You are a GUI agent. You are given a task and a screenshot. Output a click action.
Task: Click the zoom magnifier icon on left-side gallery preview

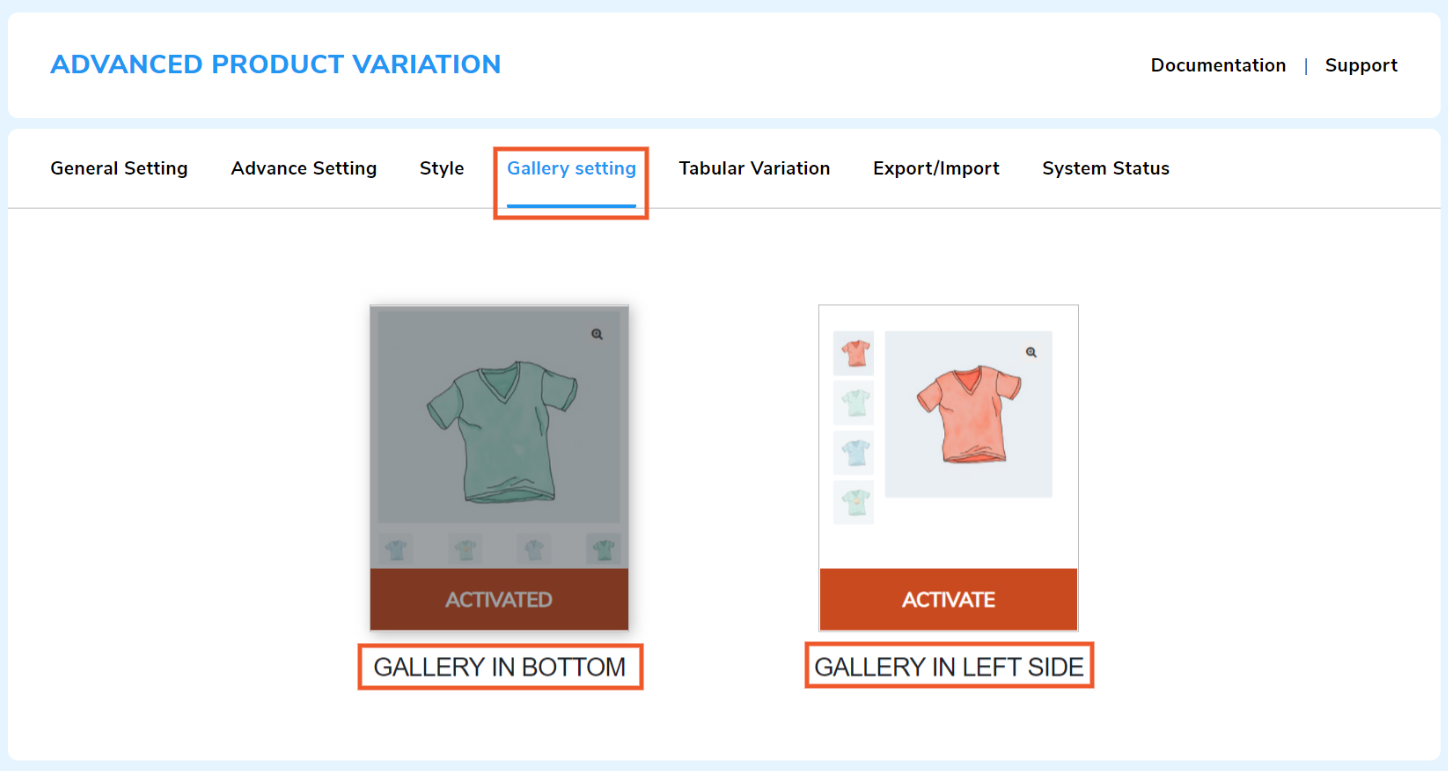(x=1031, y=352)
